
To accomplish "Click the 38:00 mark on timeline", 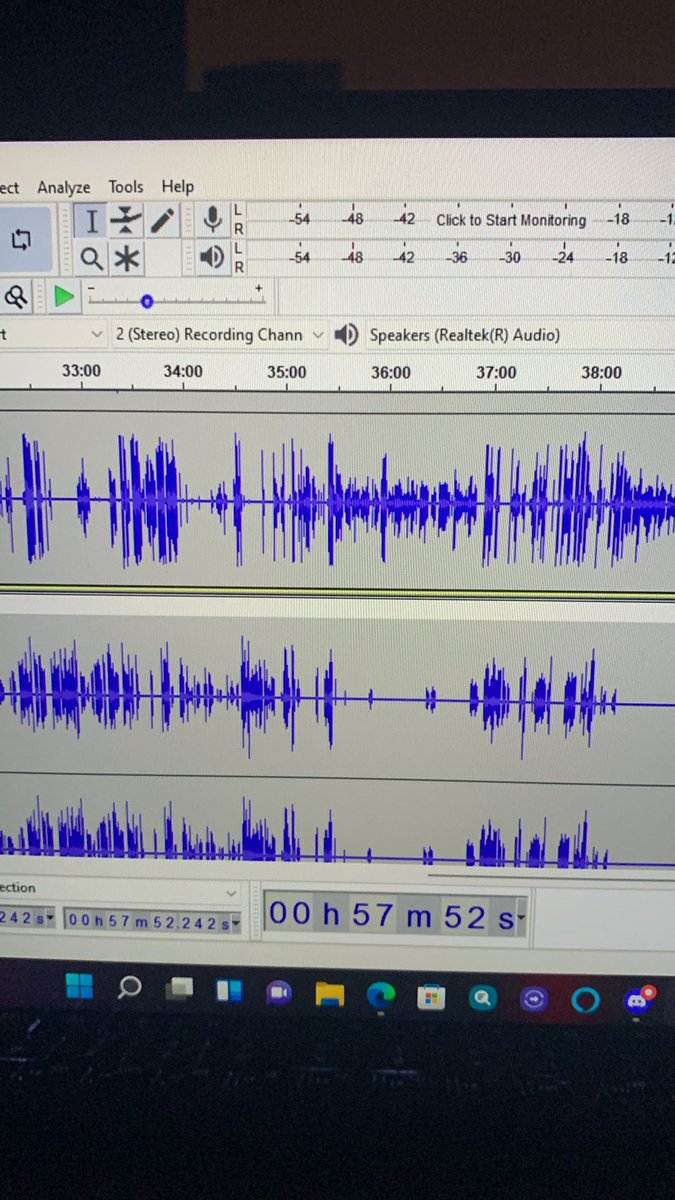I will coord(601,373).
